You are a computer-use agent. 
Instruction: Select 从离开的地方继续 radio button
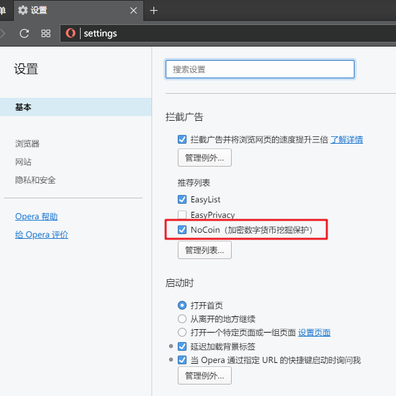pyautogui.click(x=182, y=319)
